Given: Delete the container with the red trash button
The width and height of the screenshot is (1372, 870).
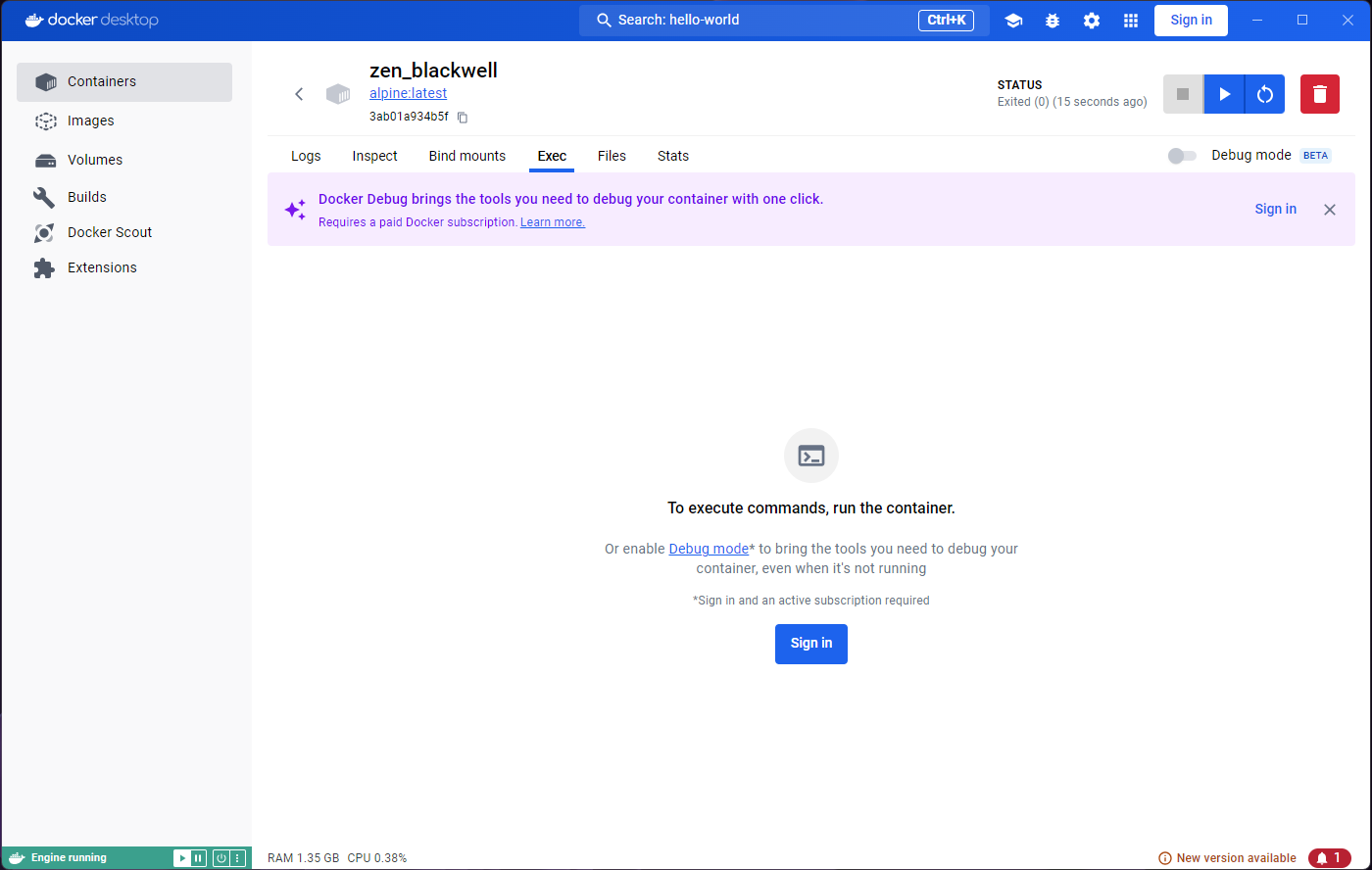Looking at the screenshot, I should (x=1320, y=94).
